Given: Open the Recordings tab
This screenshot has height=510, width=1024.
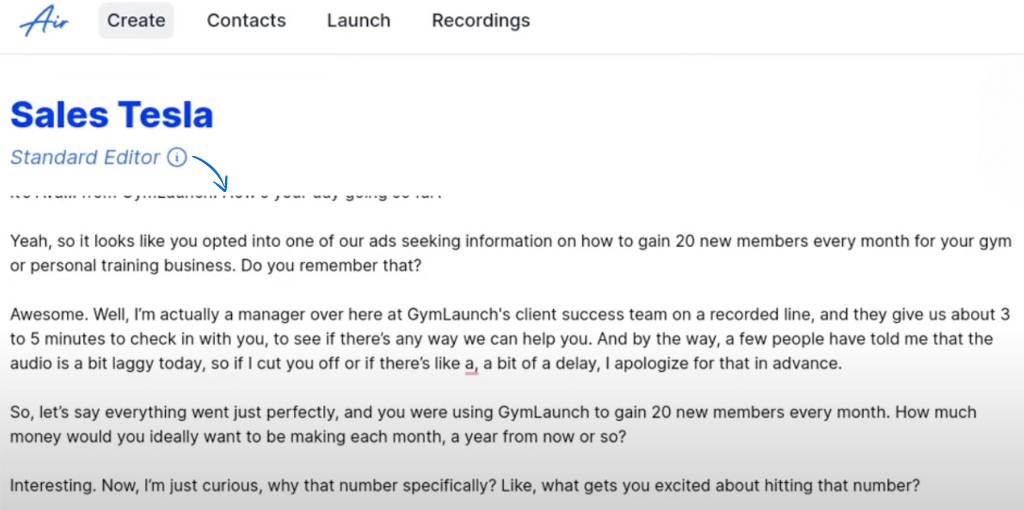Looking at the screenshot, I should pos(481,20).
